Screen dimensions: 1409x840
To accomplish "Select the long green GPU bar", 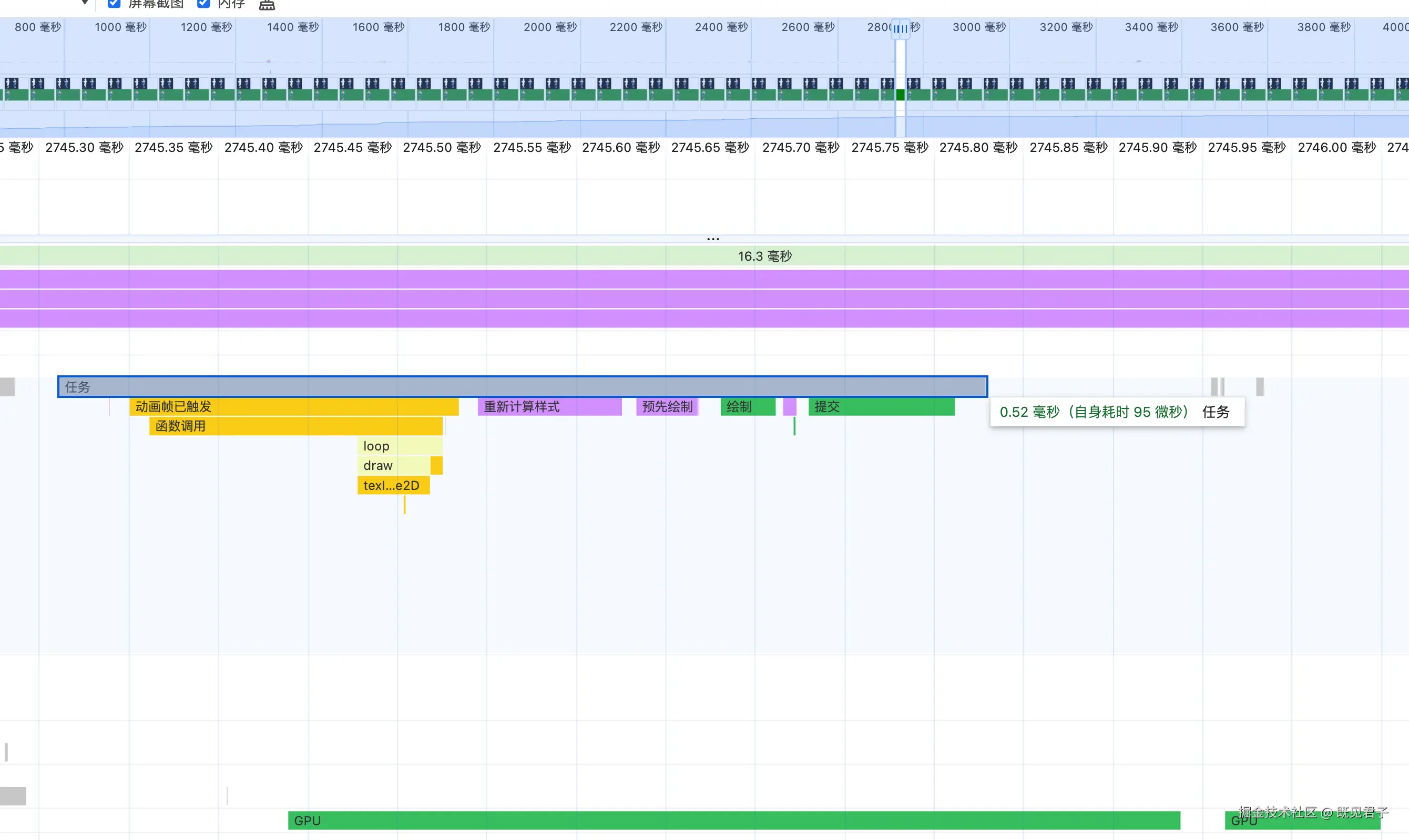I will (733, 820).
